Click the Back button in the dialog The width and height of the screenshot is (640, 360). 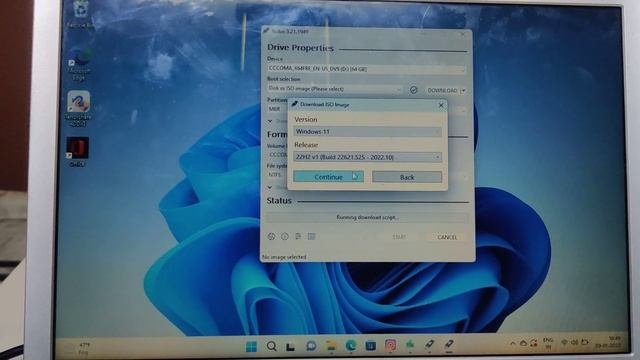pos(407,177)
